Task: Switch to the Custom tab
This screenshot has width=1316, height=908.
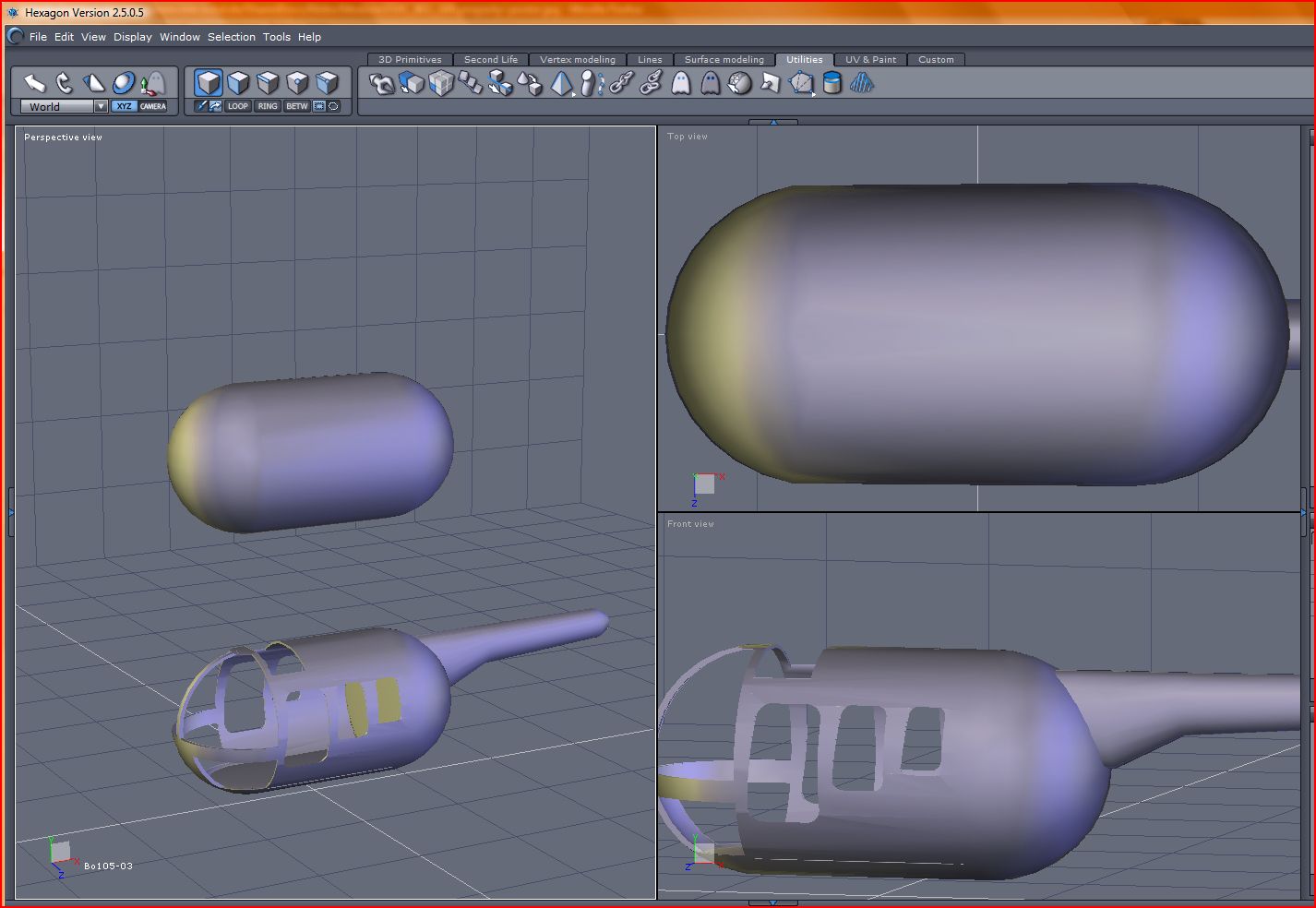Action: point(936,60)
